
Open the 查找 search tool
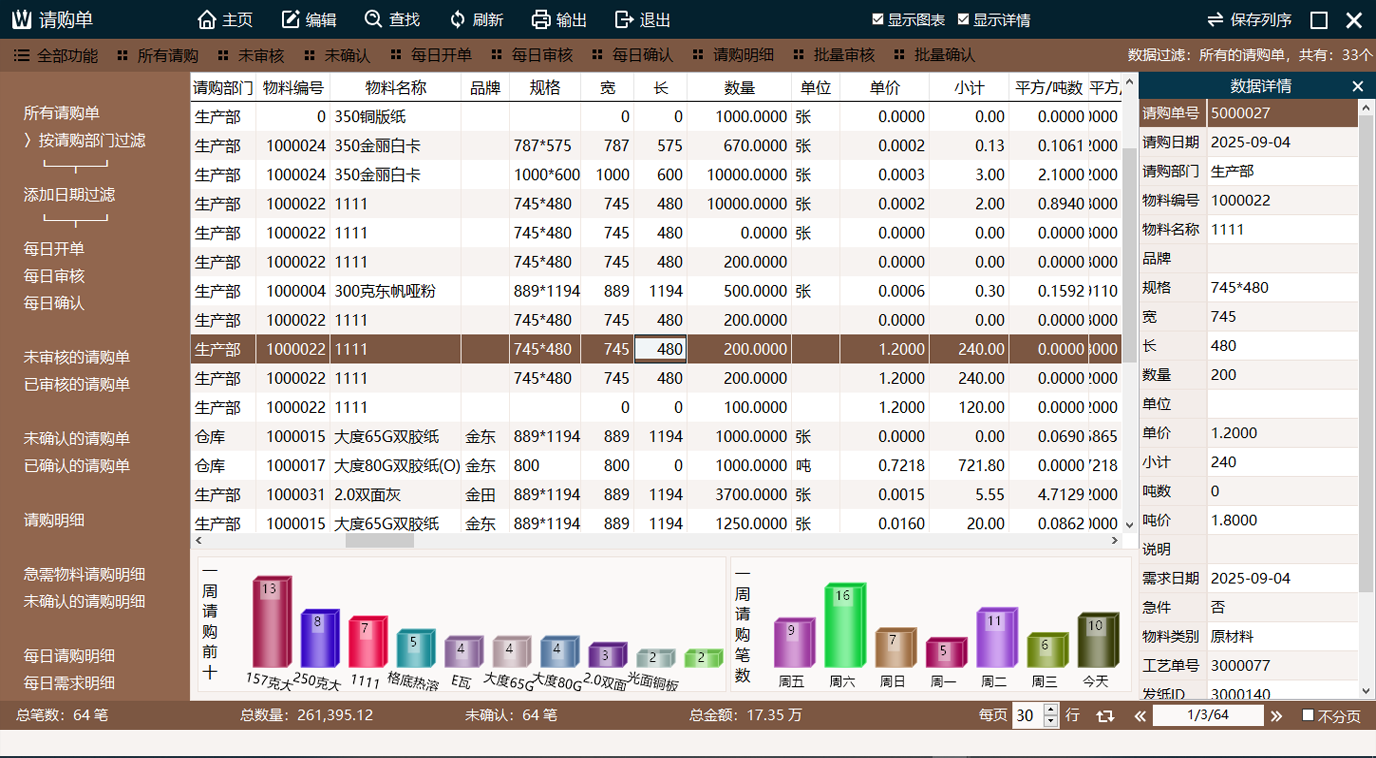[x=374, y=20]
